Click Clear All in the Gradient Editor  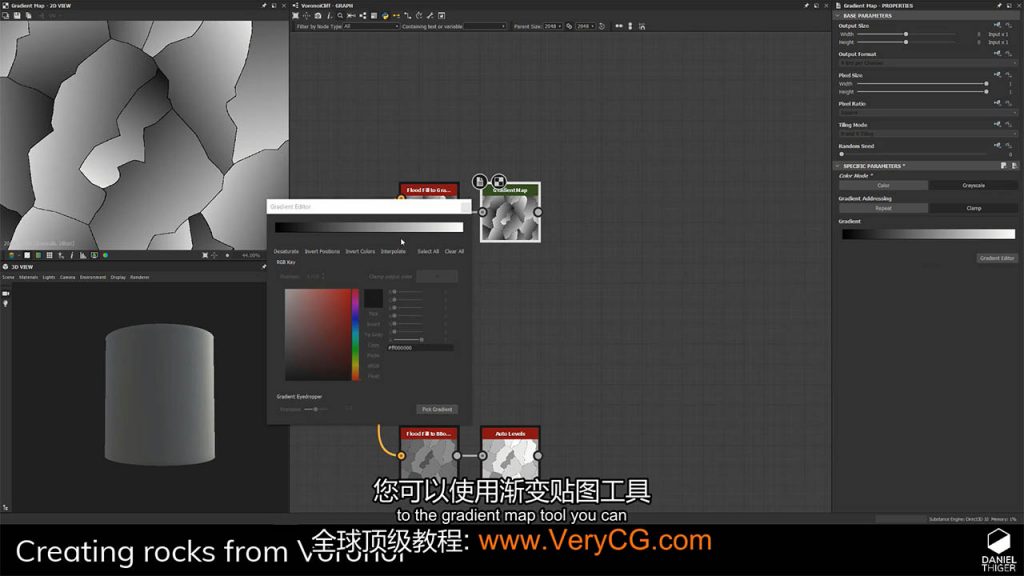pyautogui.click(x=455, y=251)
